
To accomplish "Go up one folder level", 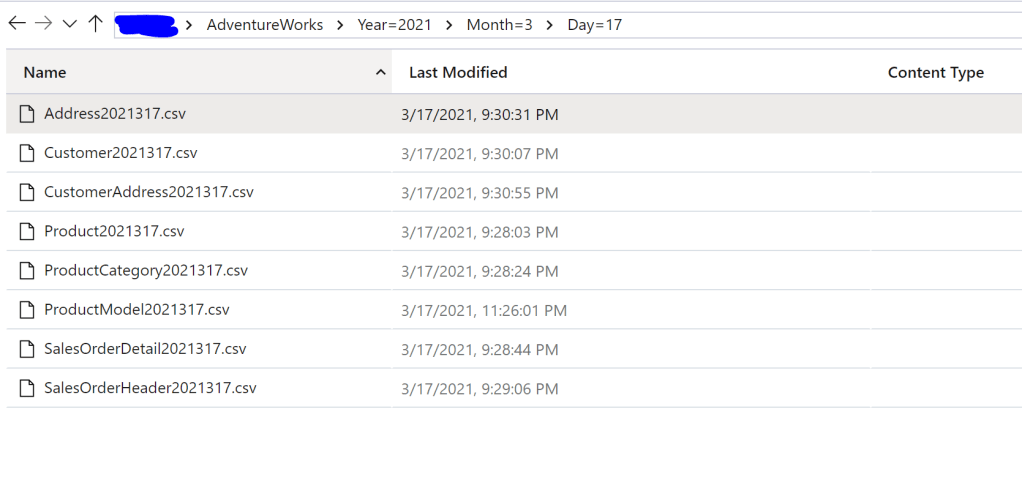I will [x=95, y=23].
